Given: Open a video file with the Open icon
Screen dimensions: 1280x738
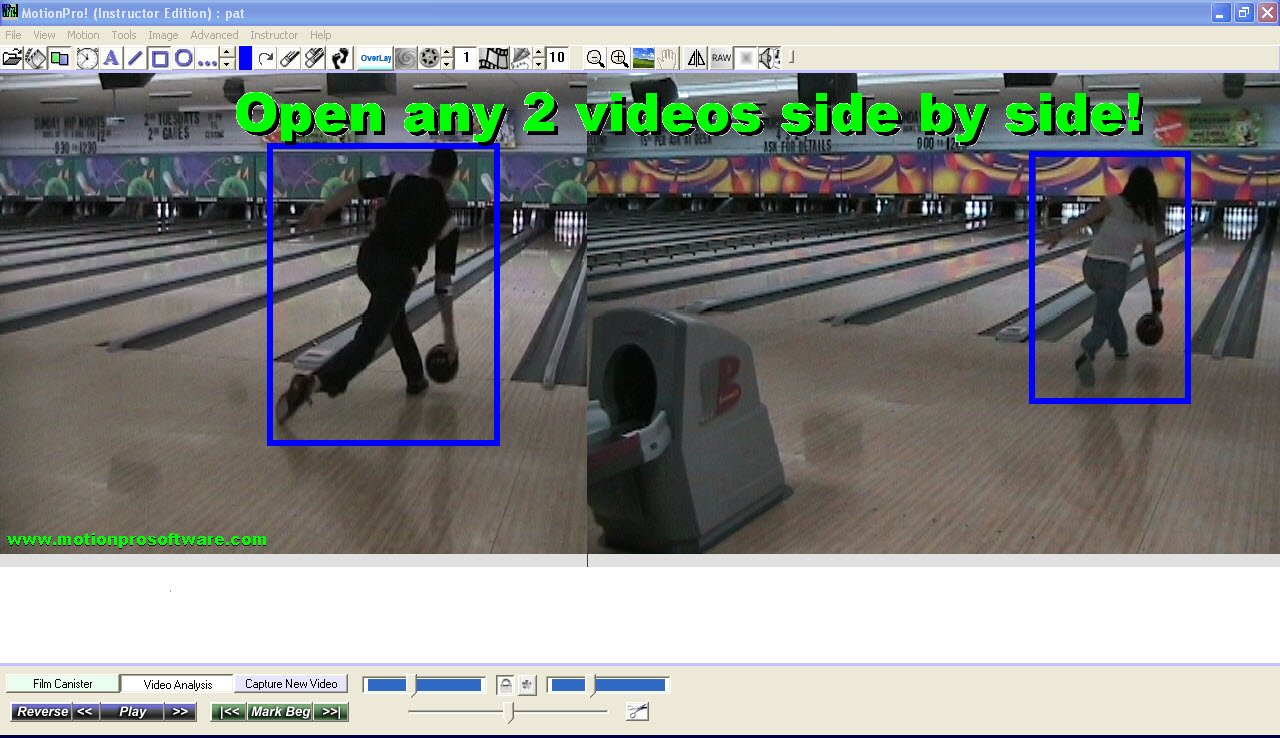Looking at the screenshot, I should pos(10,58).
